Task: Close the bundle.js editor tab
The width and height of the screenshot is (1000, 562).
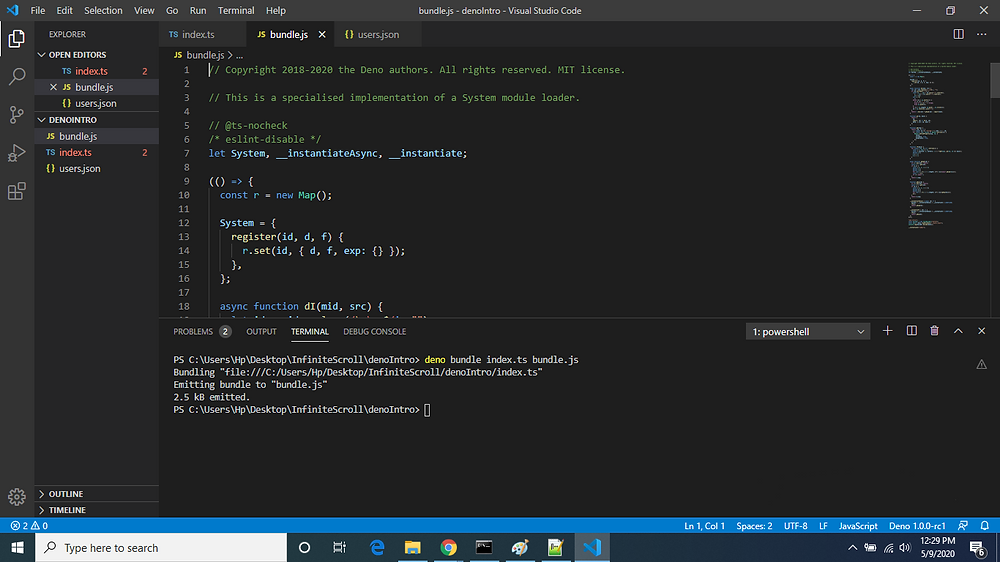Action: point(322,34)
